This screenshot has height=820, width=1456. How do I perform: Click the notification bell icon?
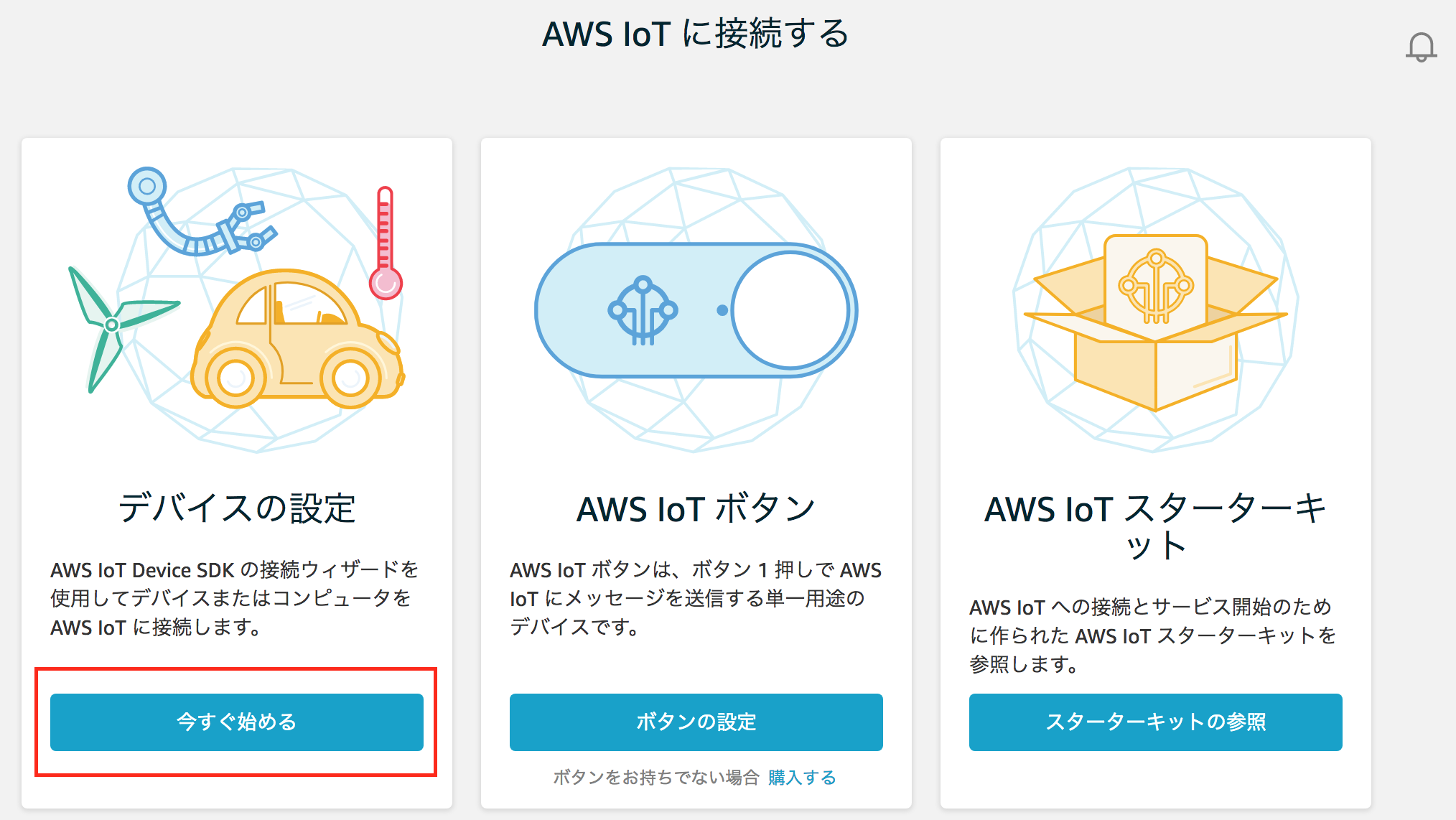coord(1421,47)
